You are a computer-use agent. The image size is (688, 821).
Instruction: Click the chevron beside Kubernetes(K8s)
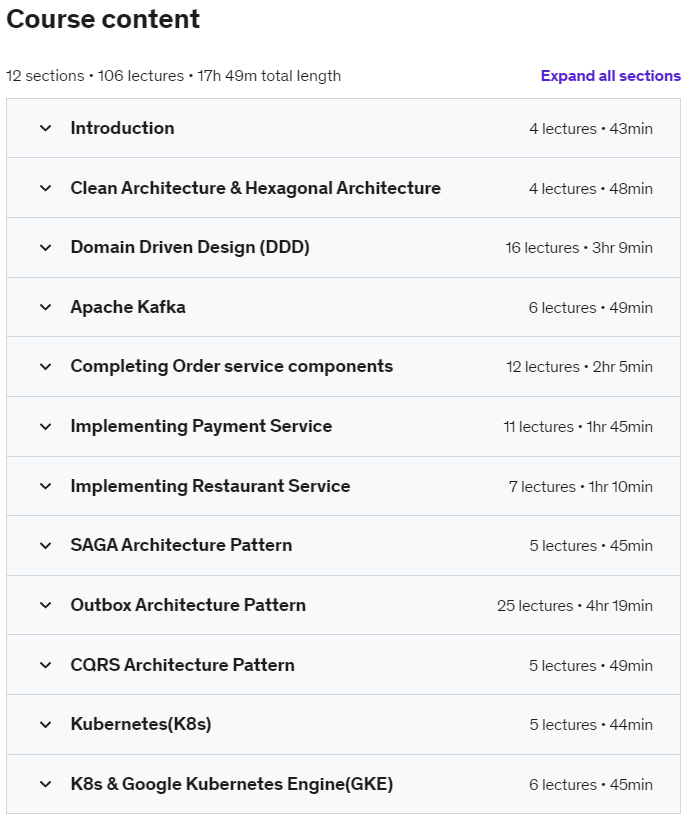coord(45,725)
